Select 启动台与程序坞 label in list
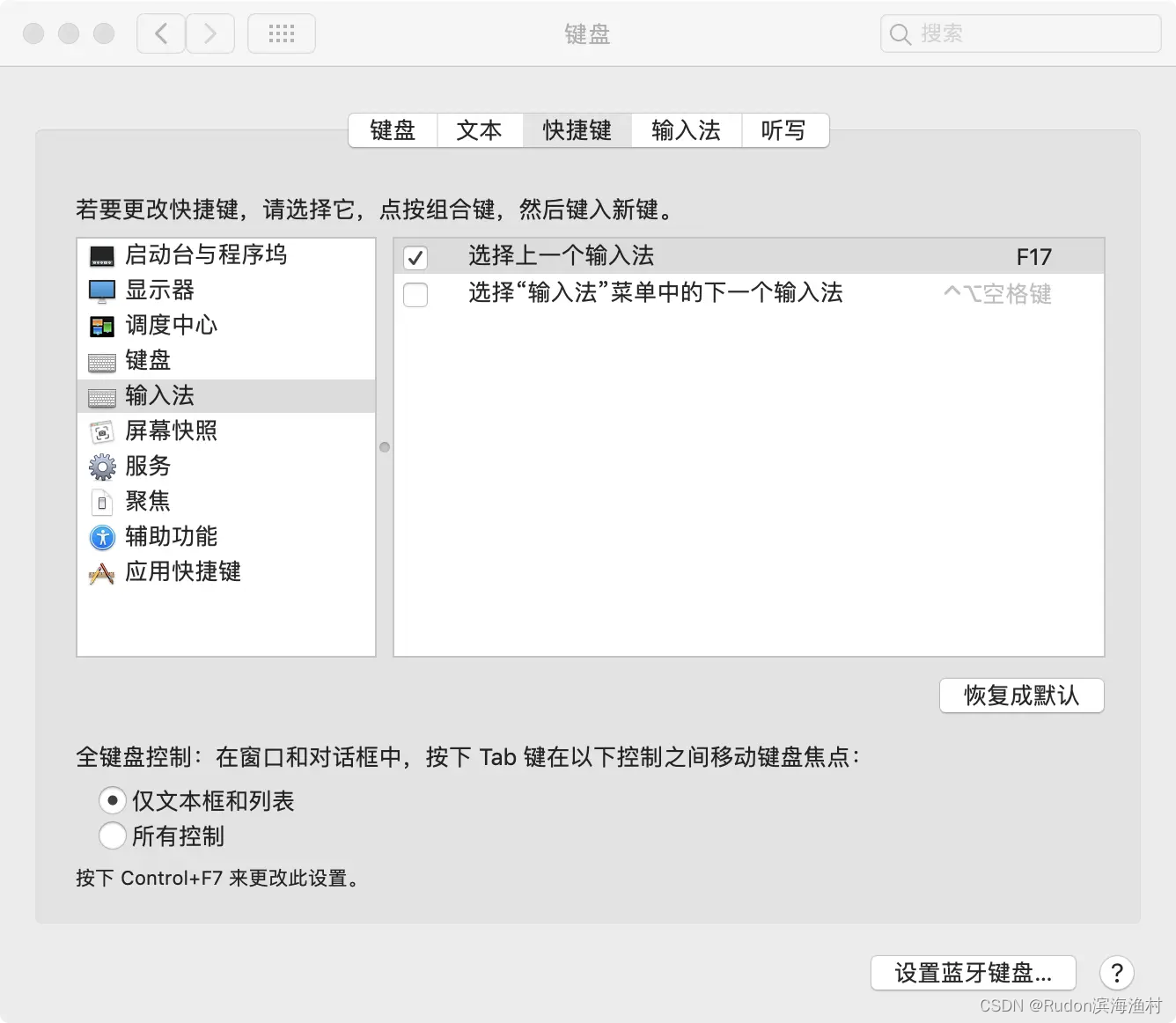Viewport: 1176px width, 1023px height. pos(206,255)
